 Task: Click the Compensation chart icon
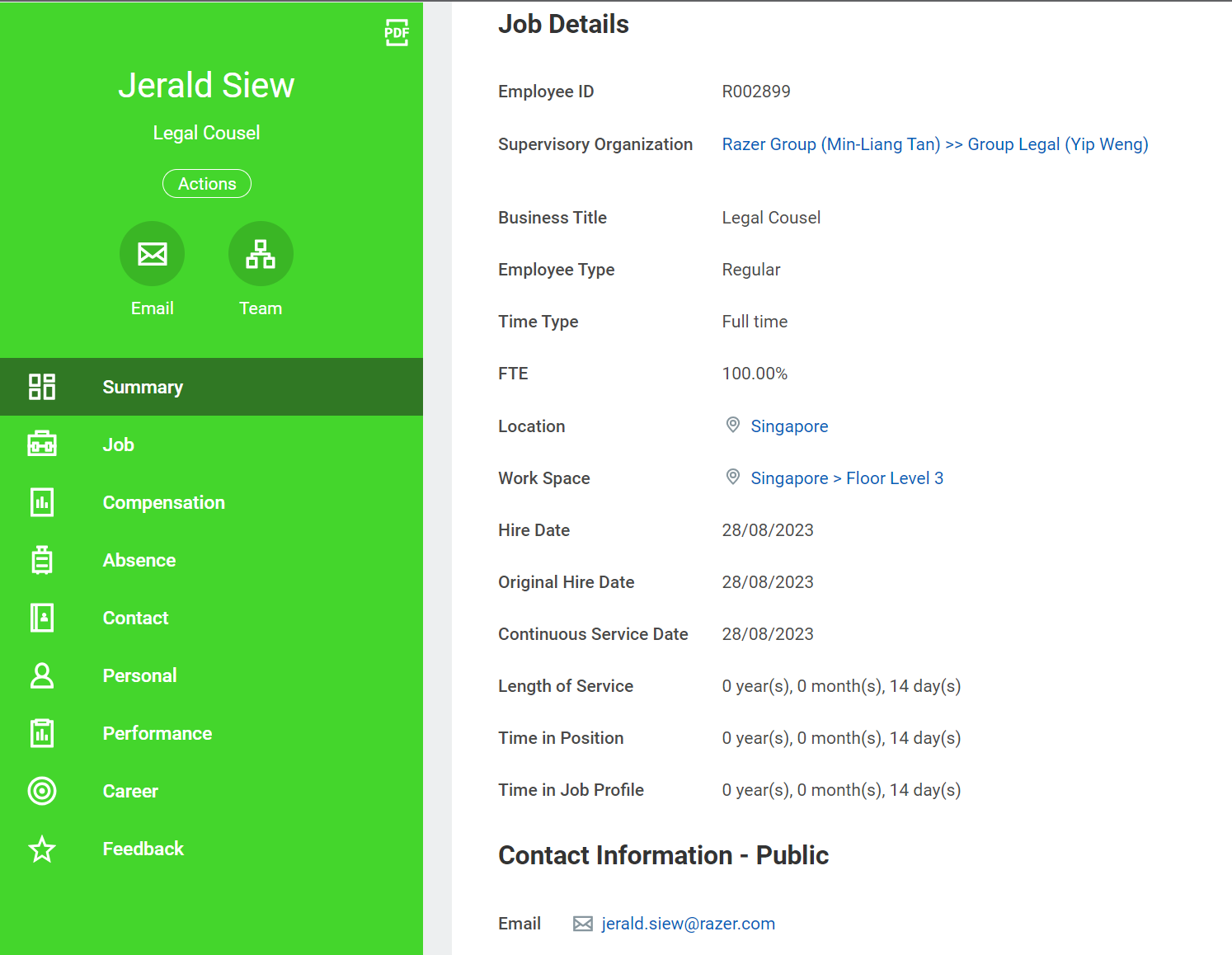click(42, 502)
